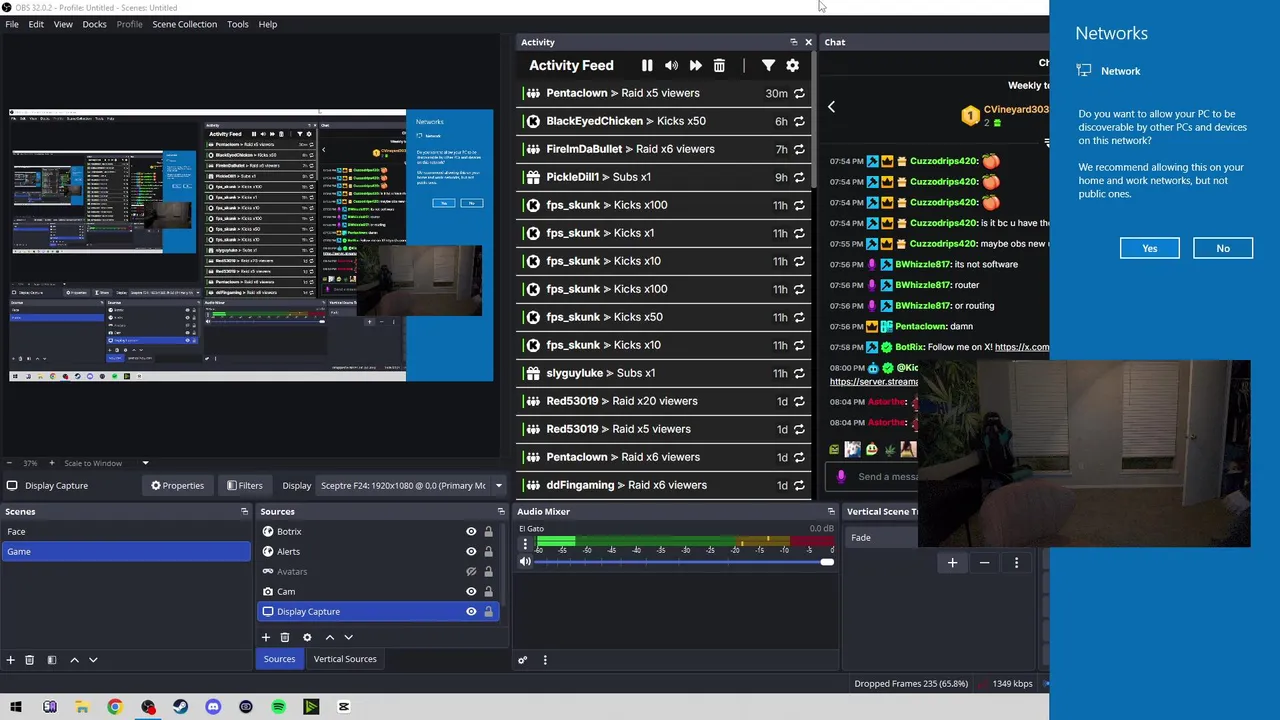Screen dimensions: 1280x720
Task: Move source down in Sources list
Action: [348, 637]
